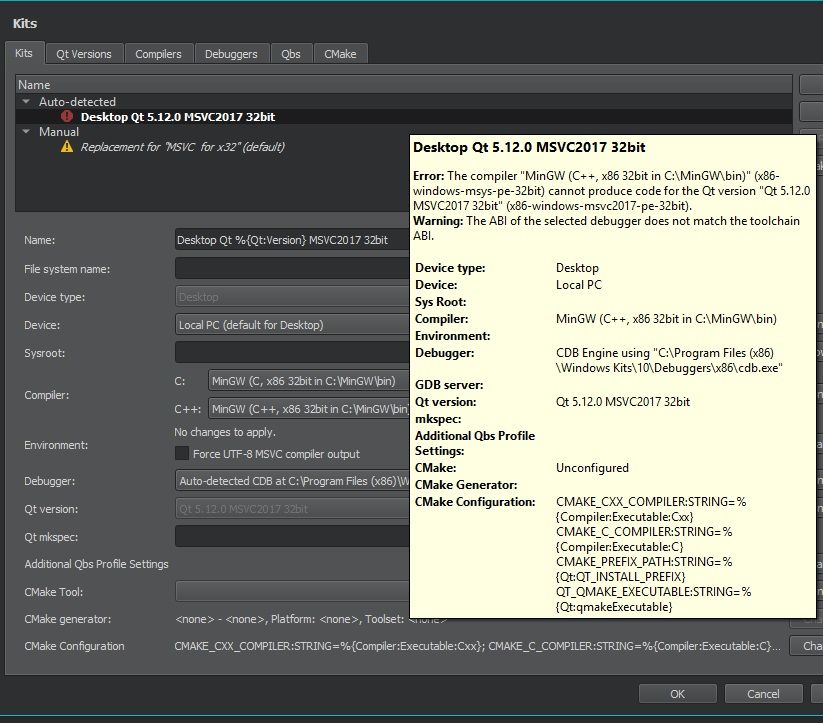Open the C compiler dropdown

pos(309,381)
